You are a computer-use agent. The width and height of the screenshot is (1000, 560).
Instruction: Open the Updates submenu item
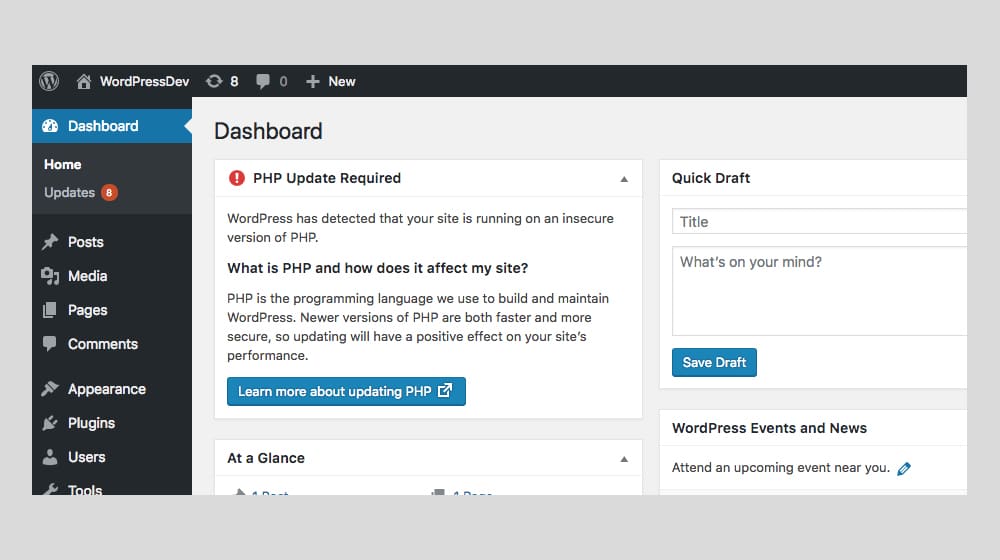[70, 192]
